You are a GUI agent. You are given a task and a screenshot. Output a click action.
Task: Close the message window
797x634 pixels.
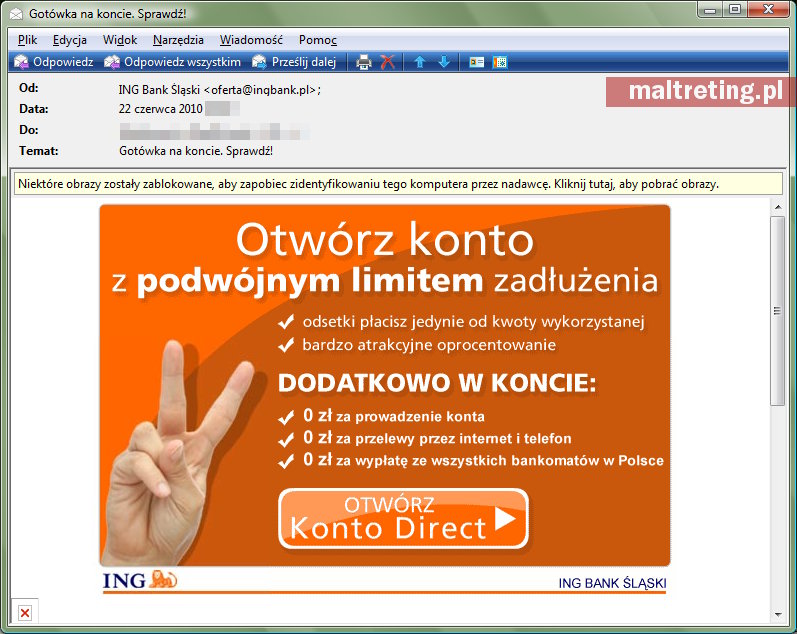768,10
